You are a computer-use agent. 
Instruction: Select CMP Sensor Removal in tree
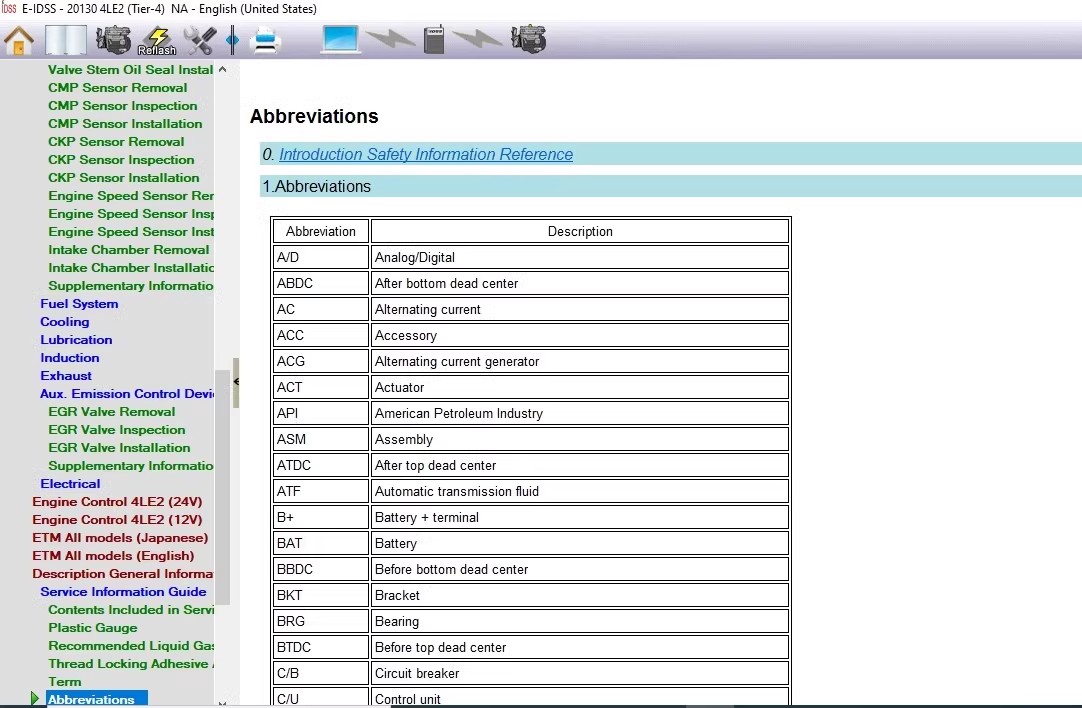(117, 88)
